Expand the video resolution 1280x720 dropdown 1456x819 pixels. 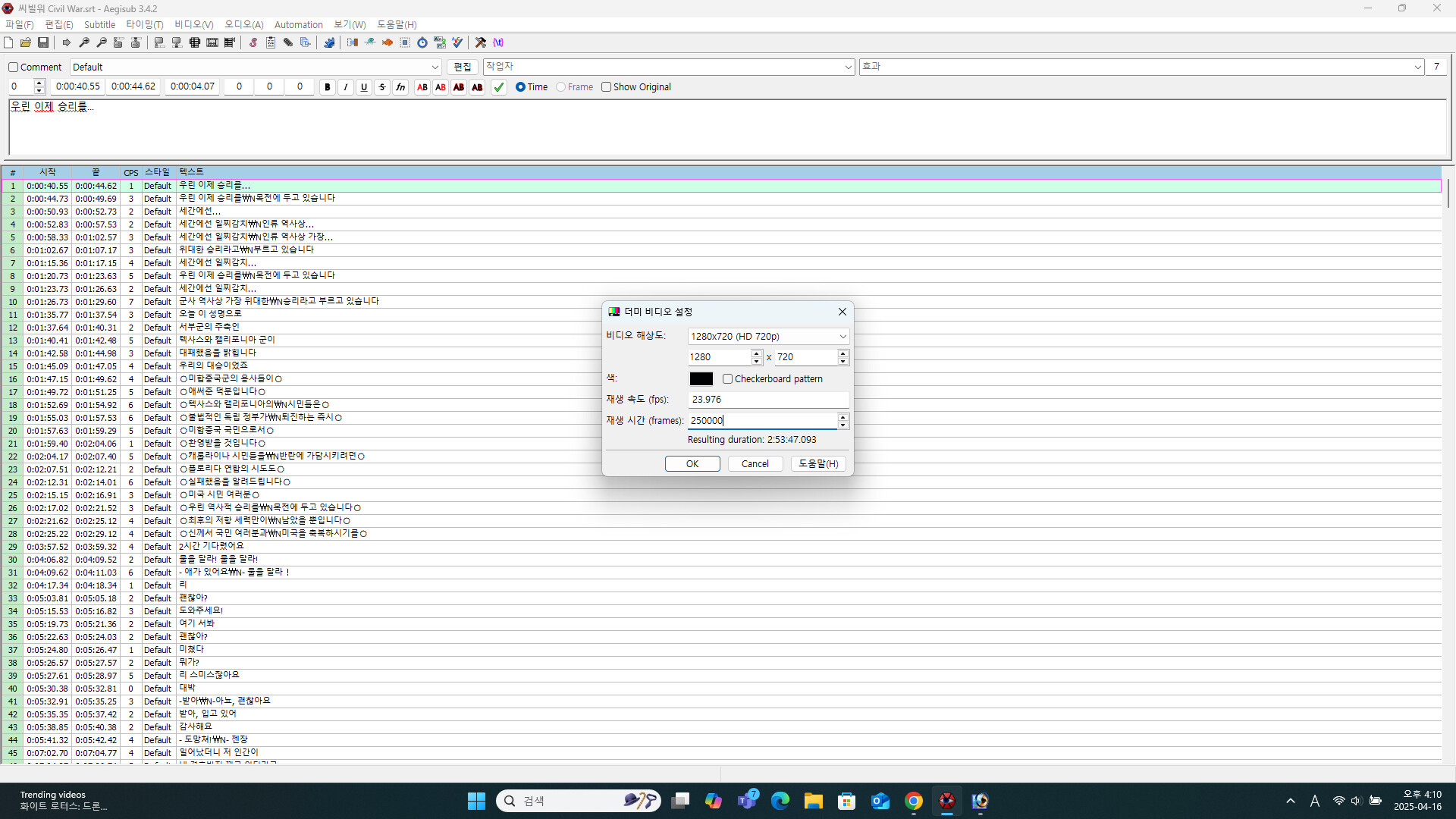pyautogui.click(x=843, y=337)
